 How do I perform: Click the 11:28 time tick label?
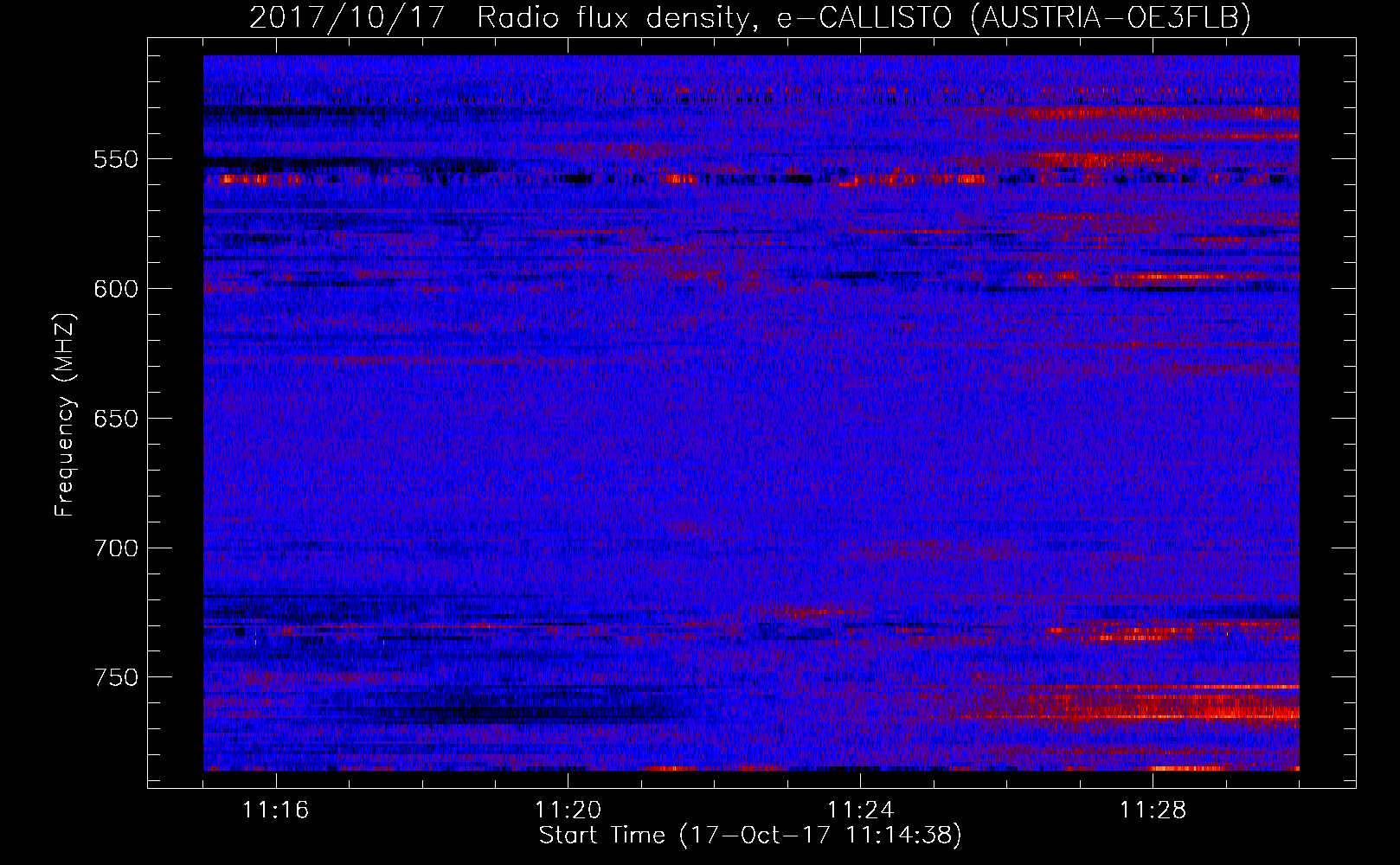[1153, 810]
